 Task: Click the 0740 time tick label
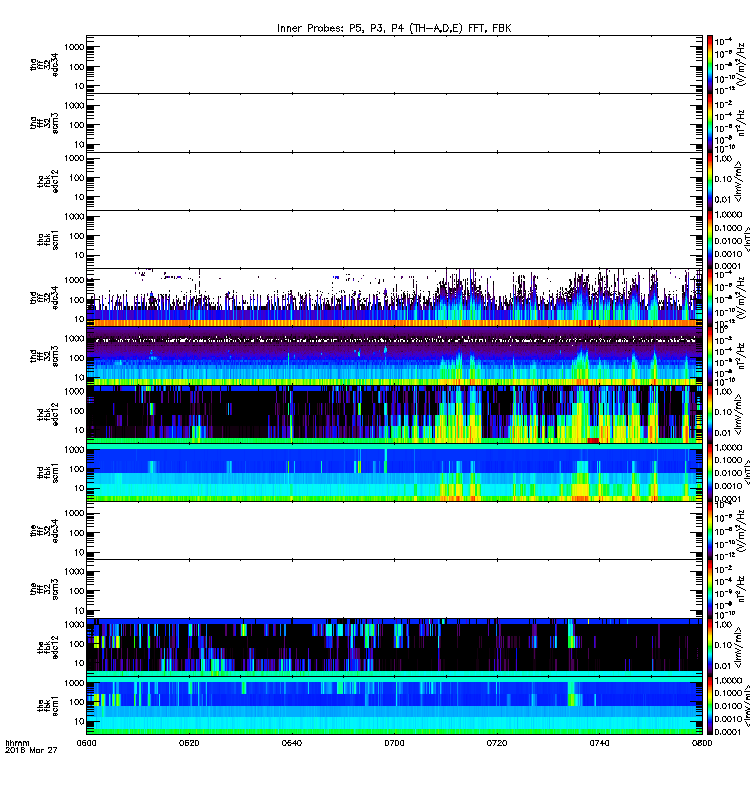click(599, 743)
